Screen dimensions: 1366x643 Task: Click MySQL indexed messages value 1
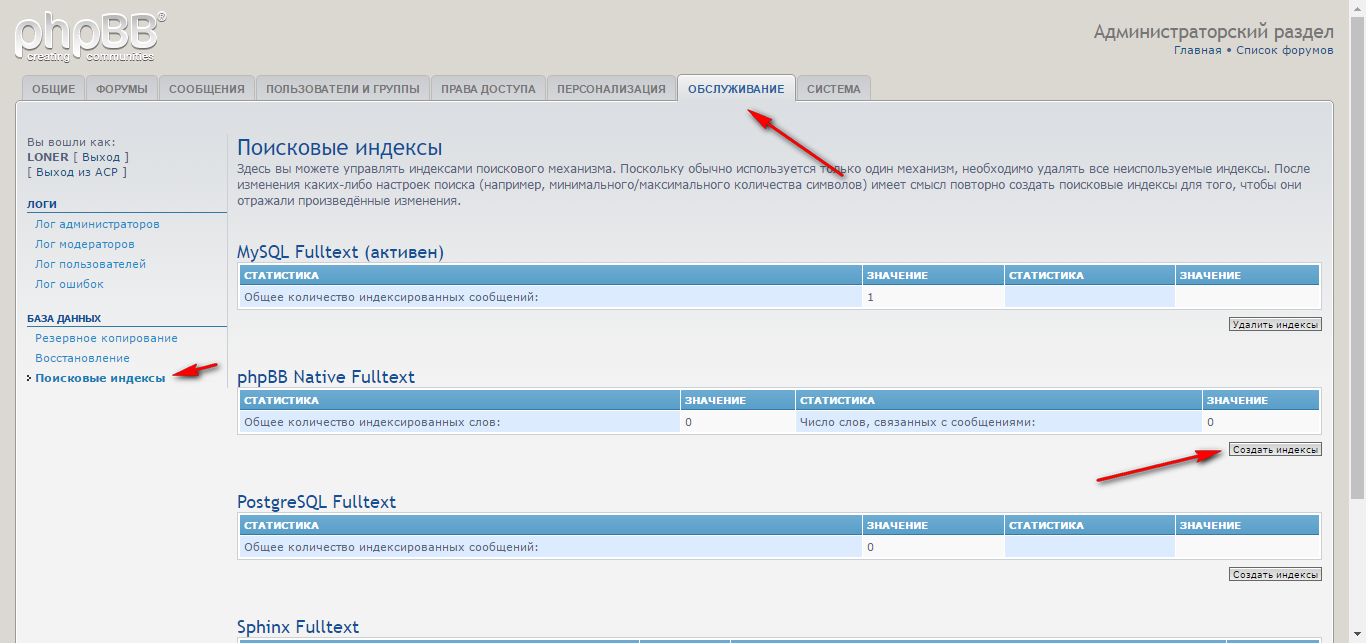pyautogui.click(x=933, y=297)
